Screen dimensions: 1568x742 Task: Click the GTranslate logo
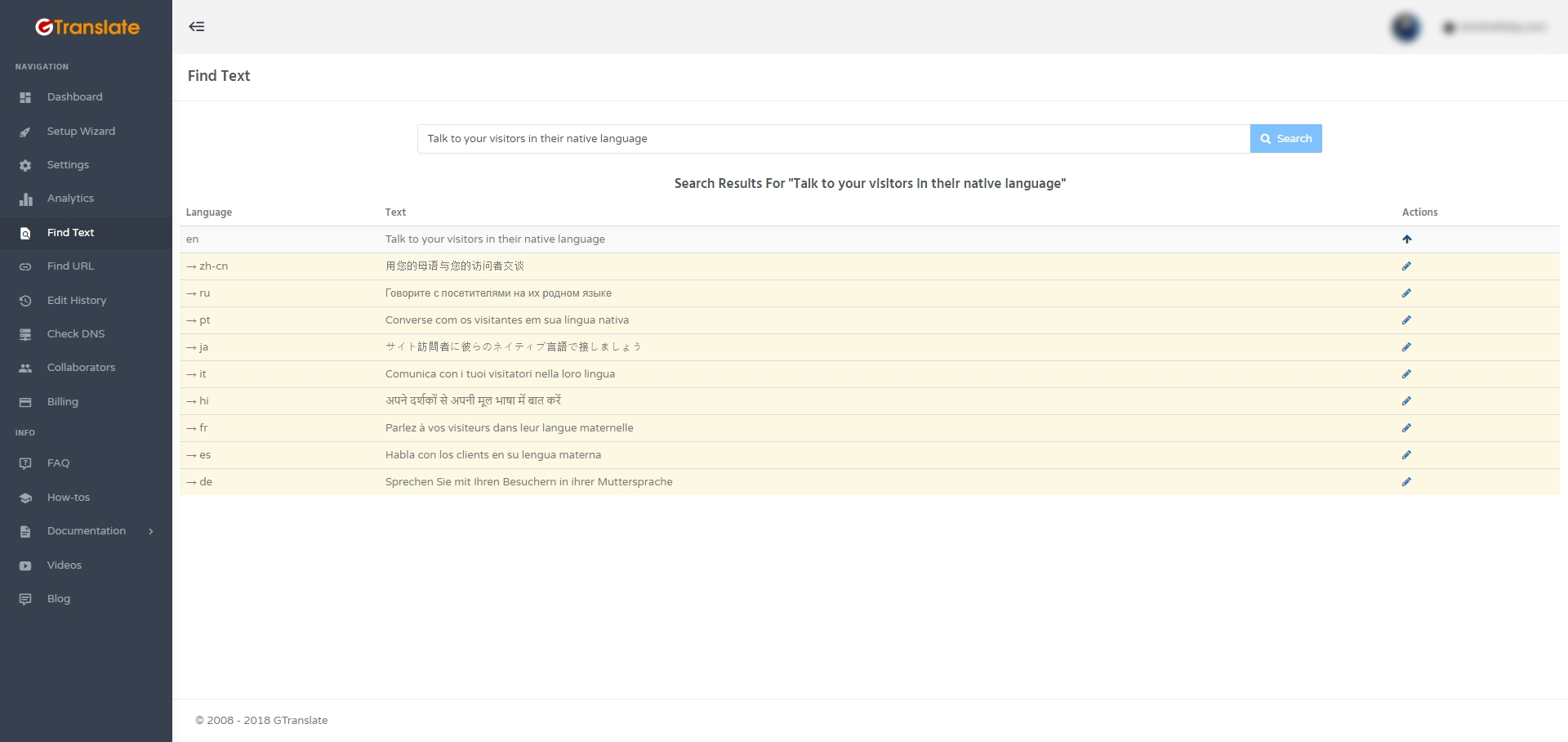(86, 27)
